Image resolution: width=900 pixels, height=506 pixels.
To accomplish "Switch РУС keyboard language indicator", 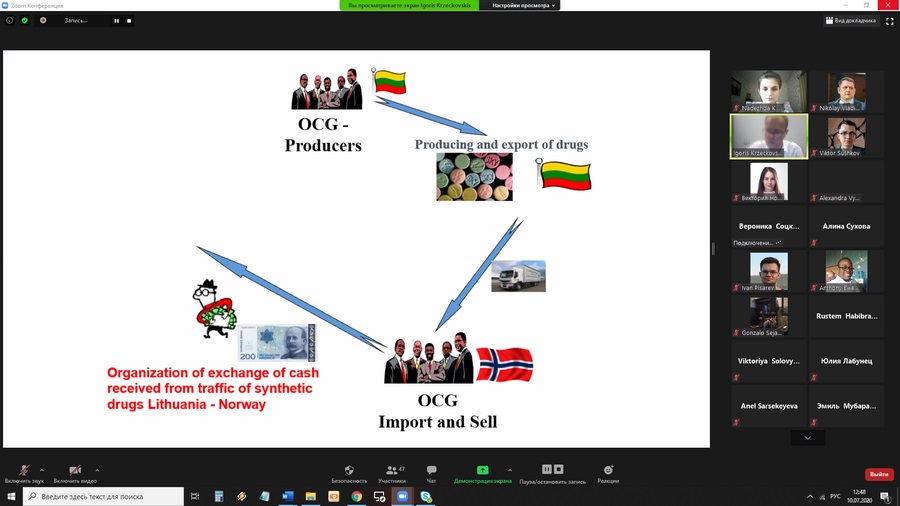I will coord(835,496).
